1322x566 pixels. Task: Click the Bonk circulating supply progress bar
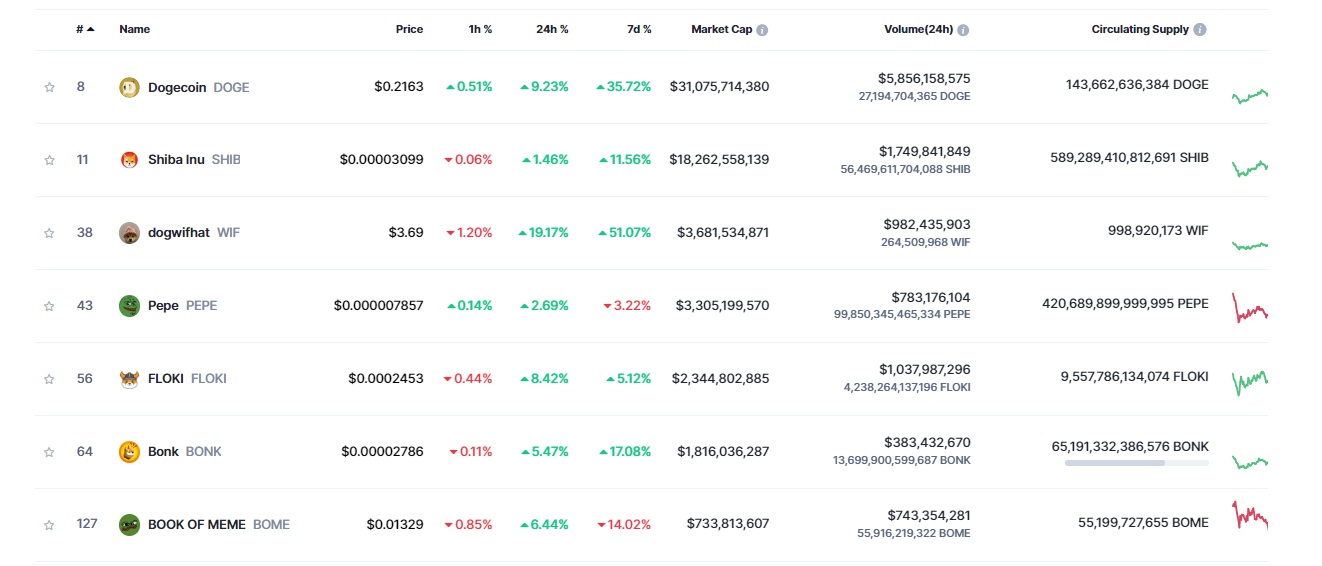1137,463
